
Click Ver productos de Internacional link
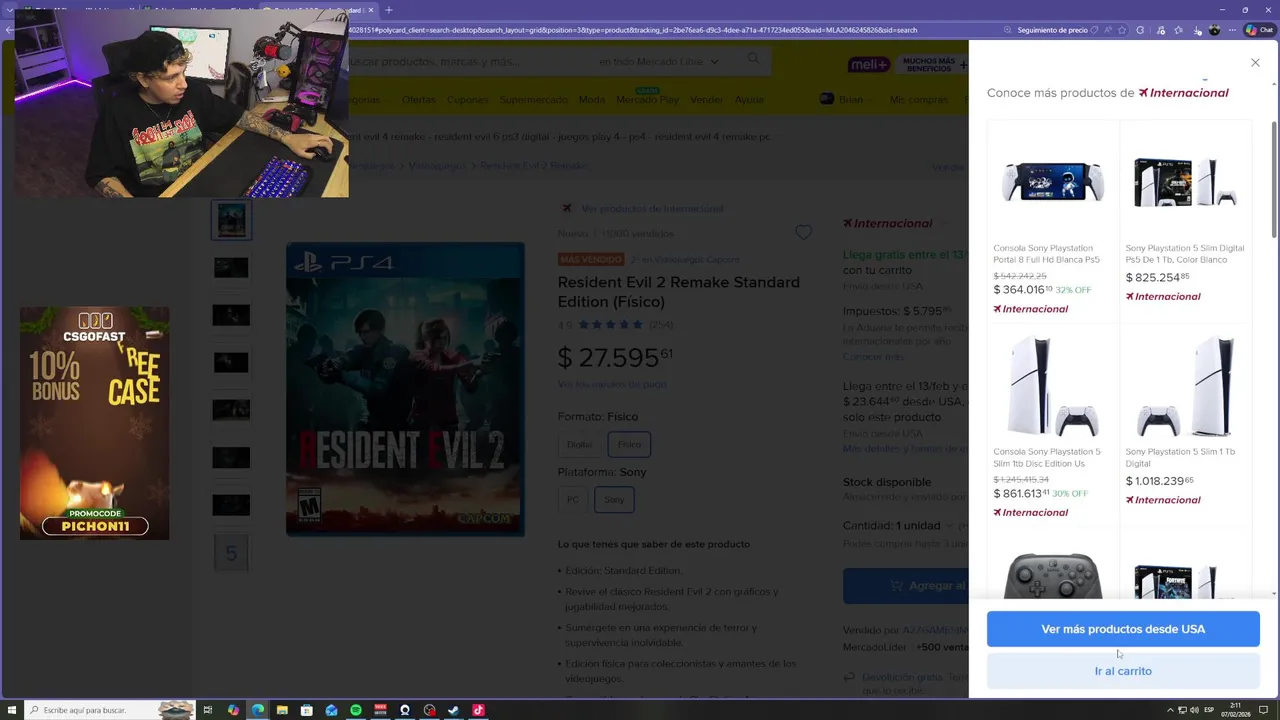coord(652,208)
